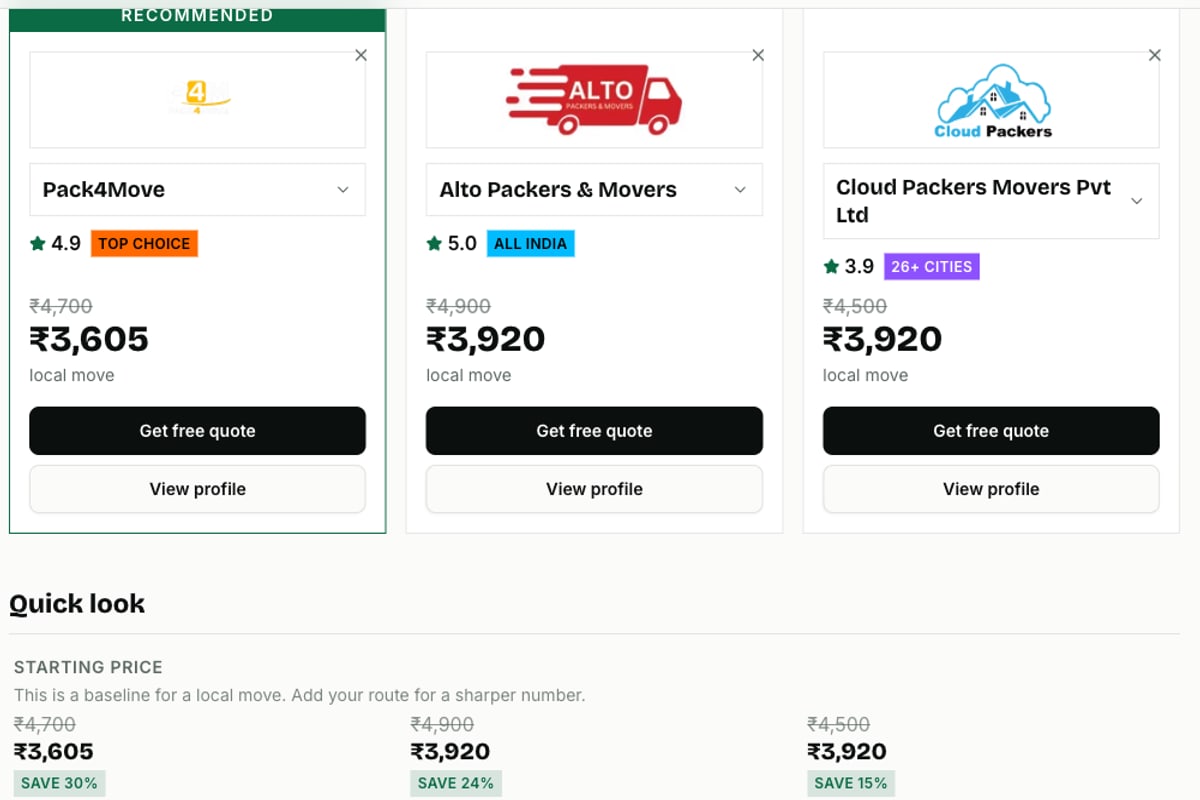Click the purple 26+ CITIES badge

pos(932,267)
